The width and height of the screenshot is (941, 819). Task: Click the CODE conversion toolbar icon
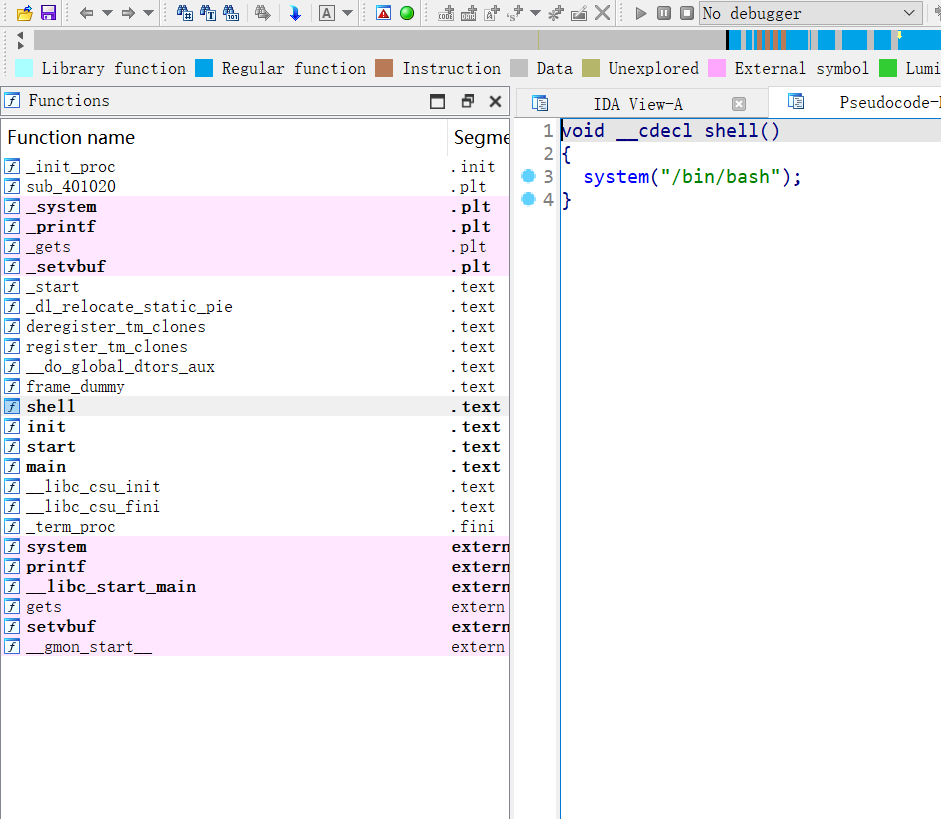(x=446, y=13)
